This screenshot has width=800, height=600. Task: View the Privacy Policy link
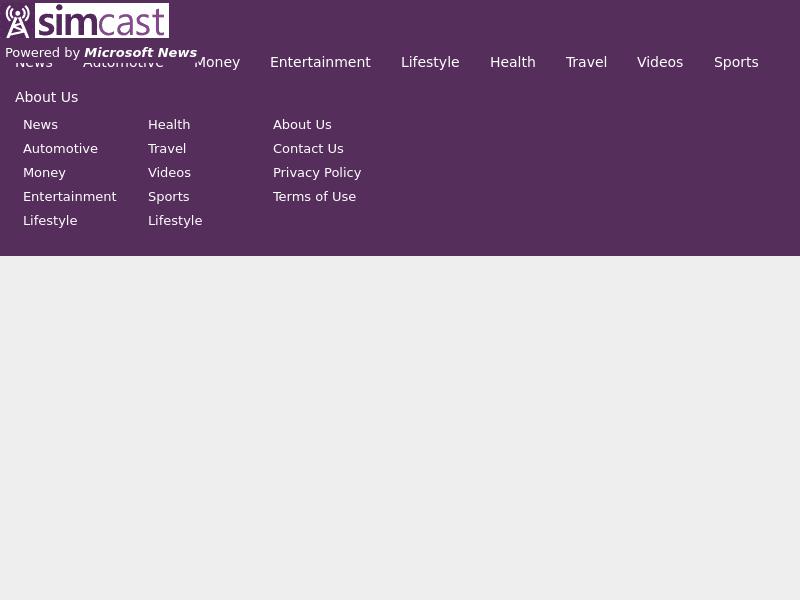point(317,173)
